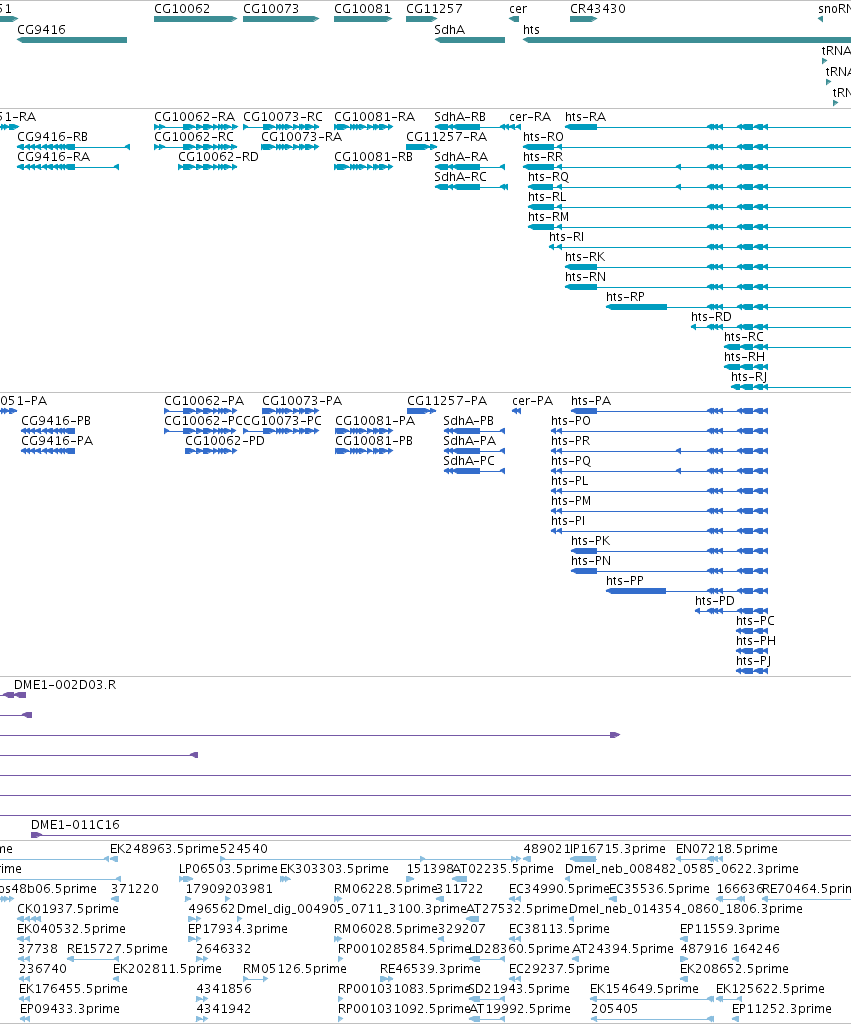Open transcript hts-RM

(690, 227)
